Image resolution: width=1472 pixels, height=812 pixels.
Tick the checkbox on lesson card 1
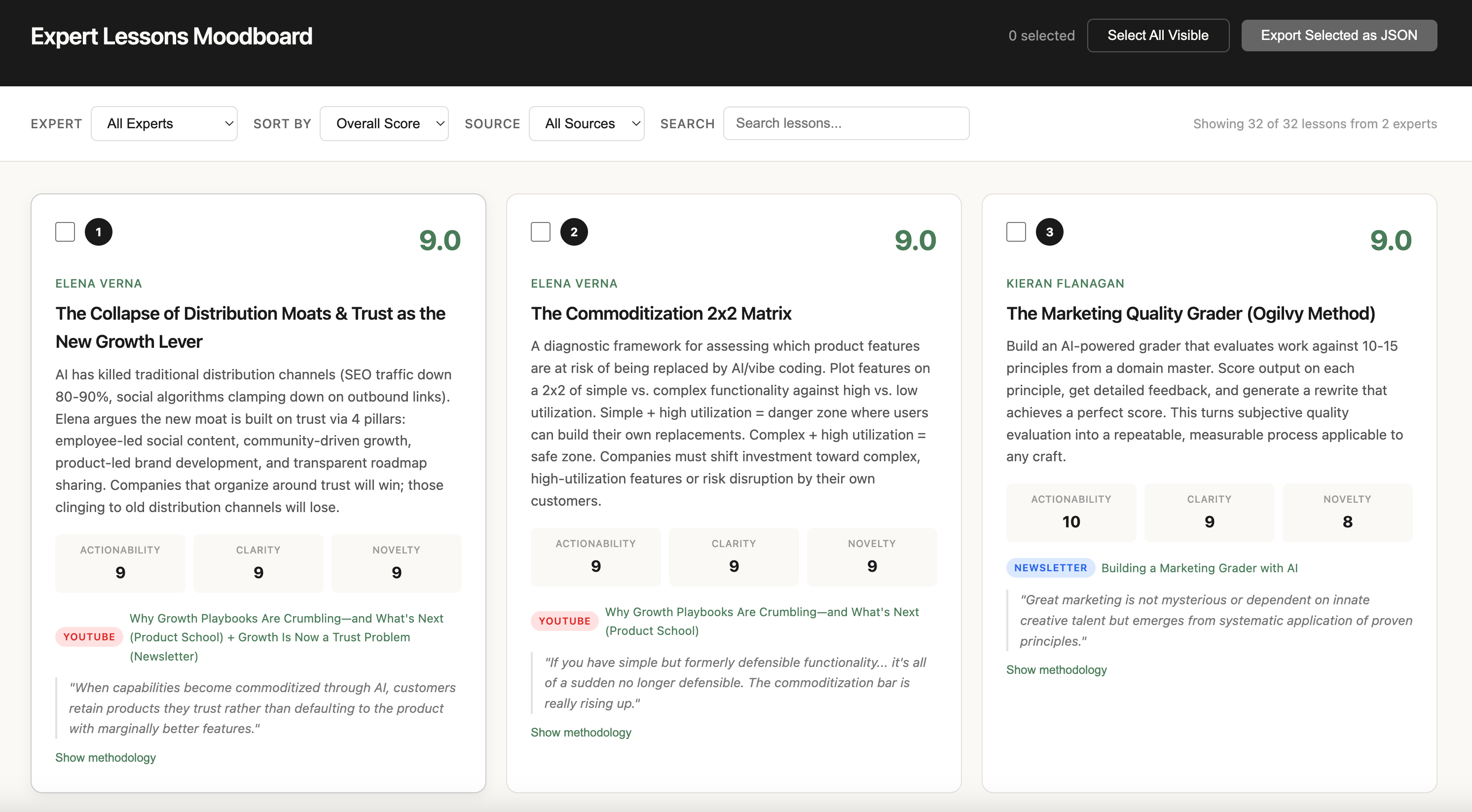coord(65,232)
